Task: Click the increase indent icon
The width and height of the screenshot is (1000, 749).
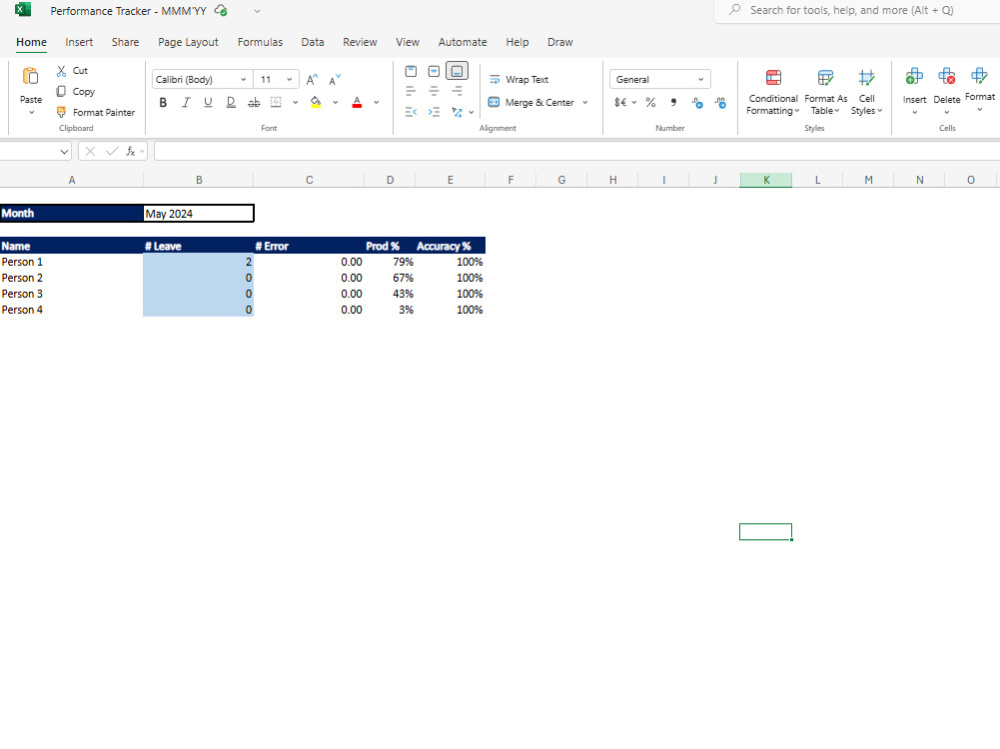Action: click(434, 112)
